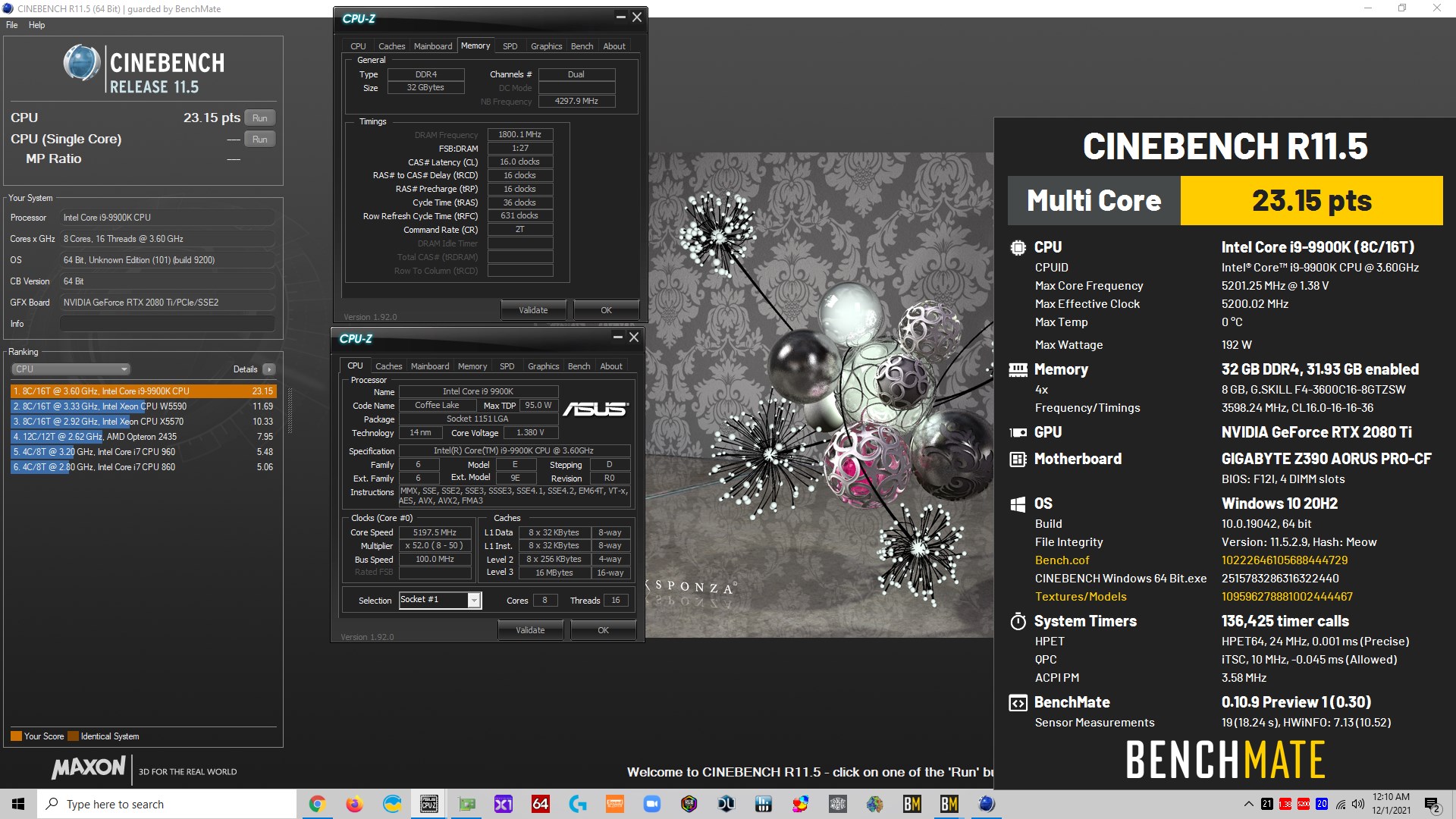Image resolution: width=1456 pixels, height=819 pixels.
Task: Click the Windows search box
Action: tap(167, 804)
